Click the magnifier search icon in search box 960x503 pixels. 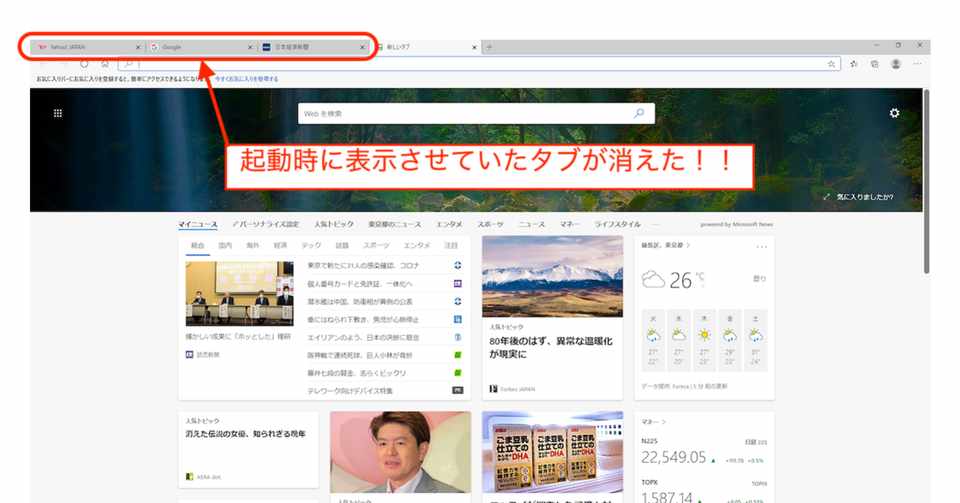pyautogui.click(x=639, y=113)
